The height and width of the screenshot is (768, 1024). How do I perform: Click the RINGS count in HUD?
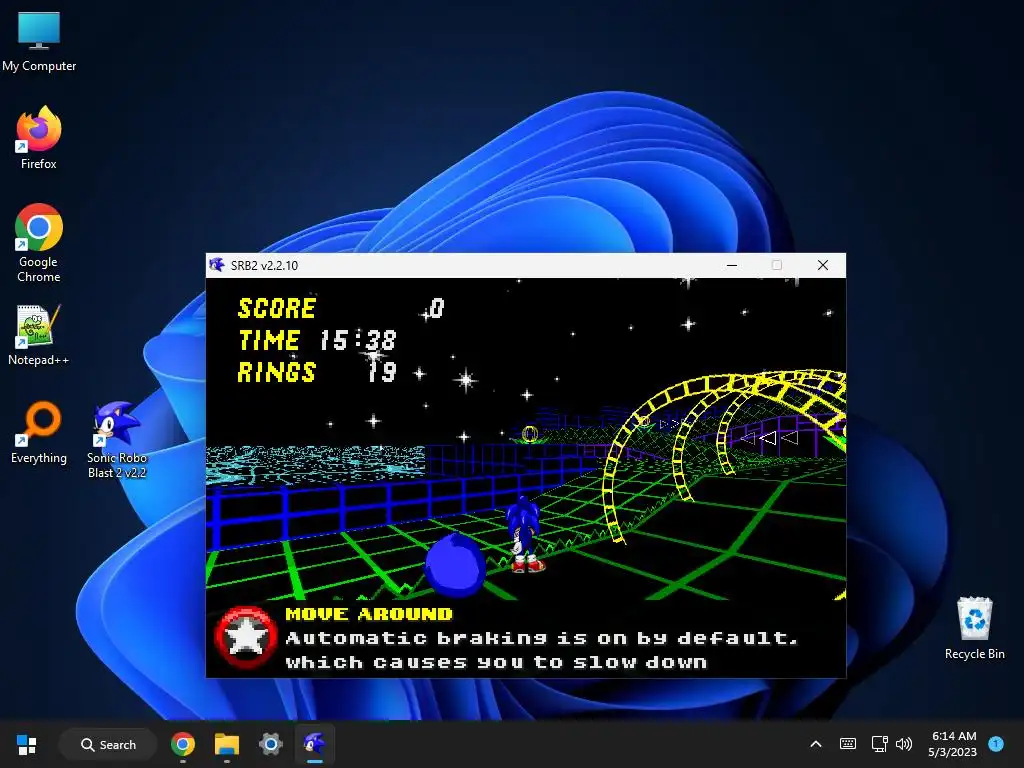click(x=382, y=372)
